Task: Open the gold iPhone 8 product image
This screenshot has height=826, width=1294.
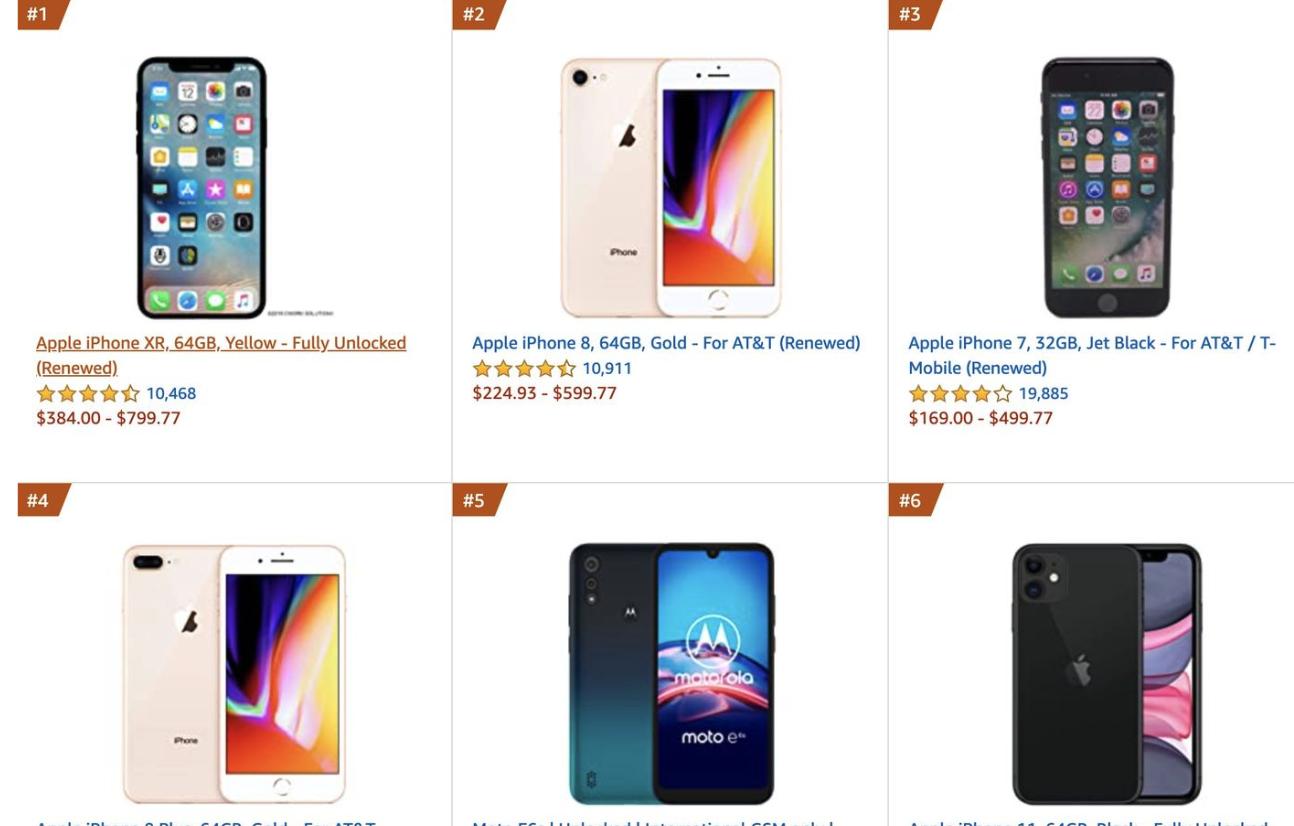Action: 669,187
